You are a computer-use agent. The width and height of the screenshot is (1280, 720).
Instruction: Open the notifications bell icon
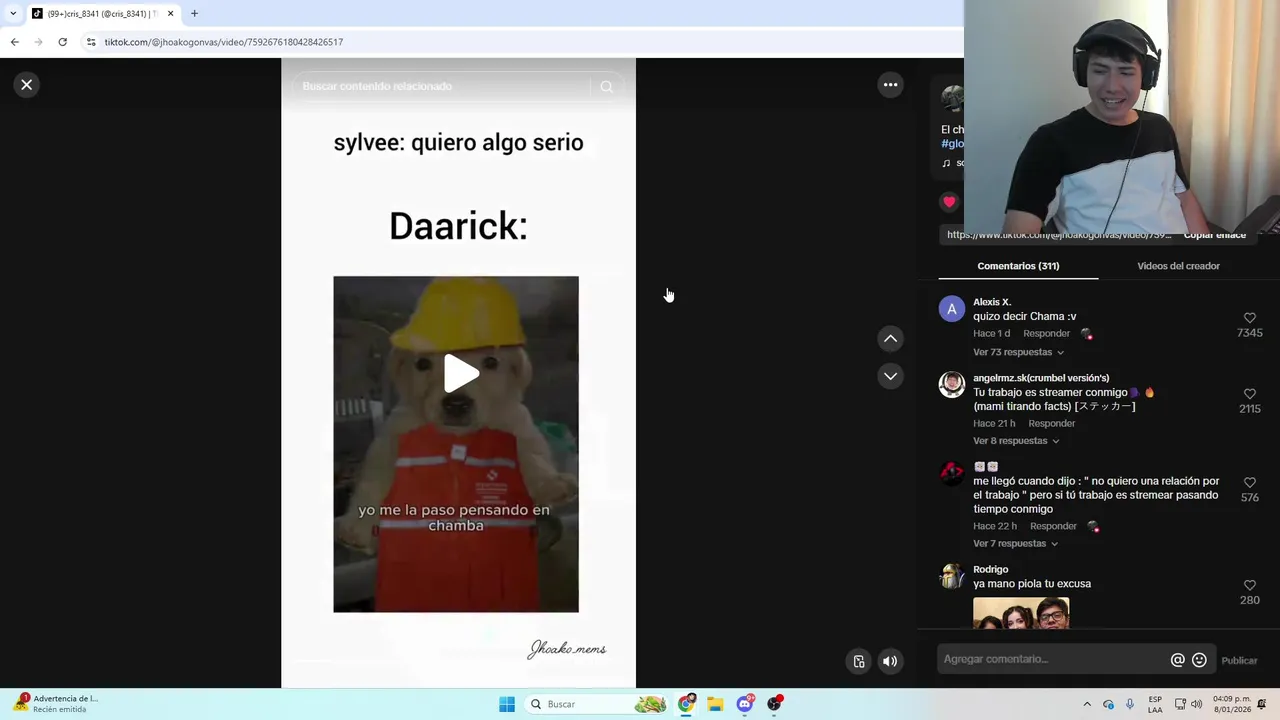(1262, 704)
